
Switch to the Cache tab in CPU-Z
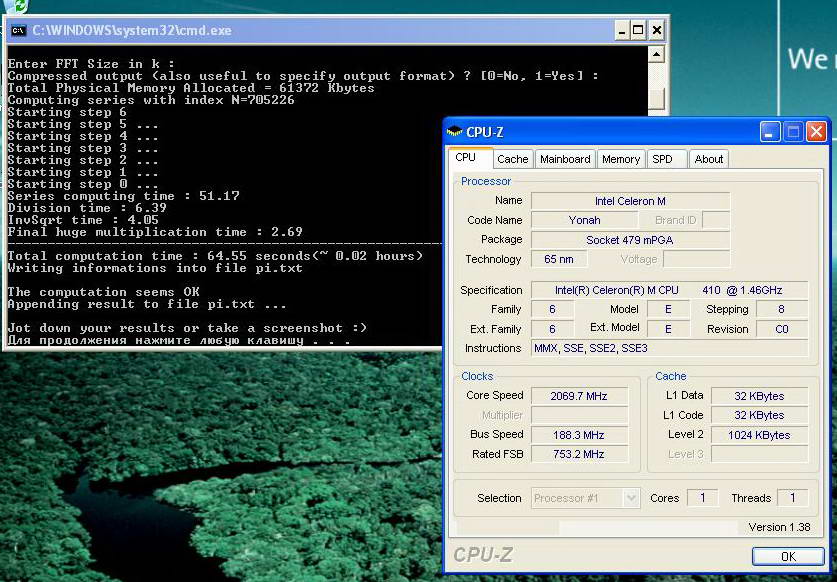pyautogui.click(x=512, y=159)
